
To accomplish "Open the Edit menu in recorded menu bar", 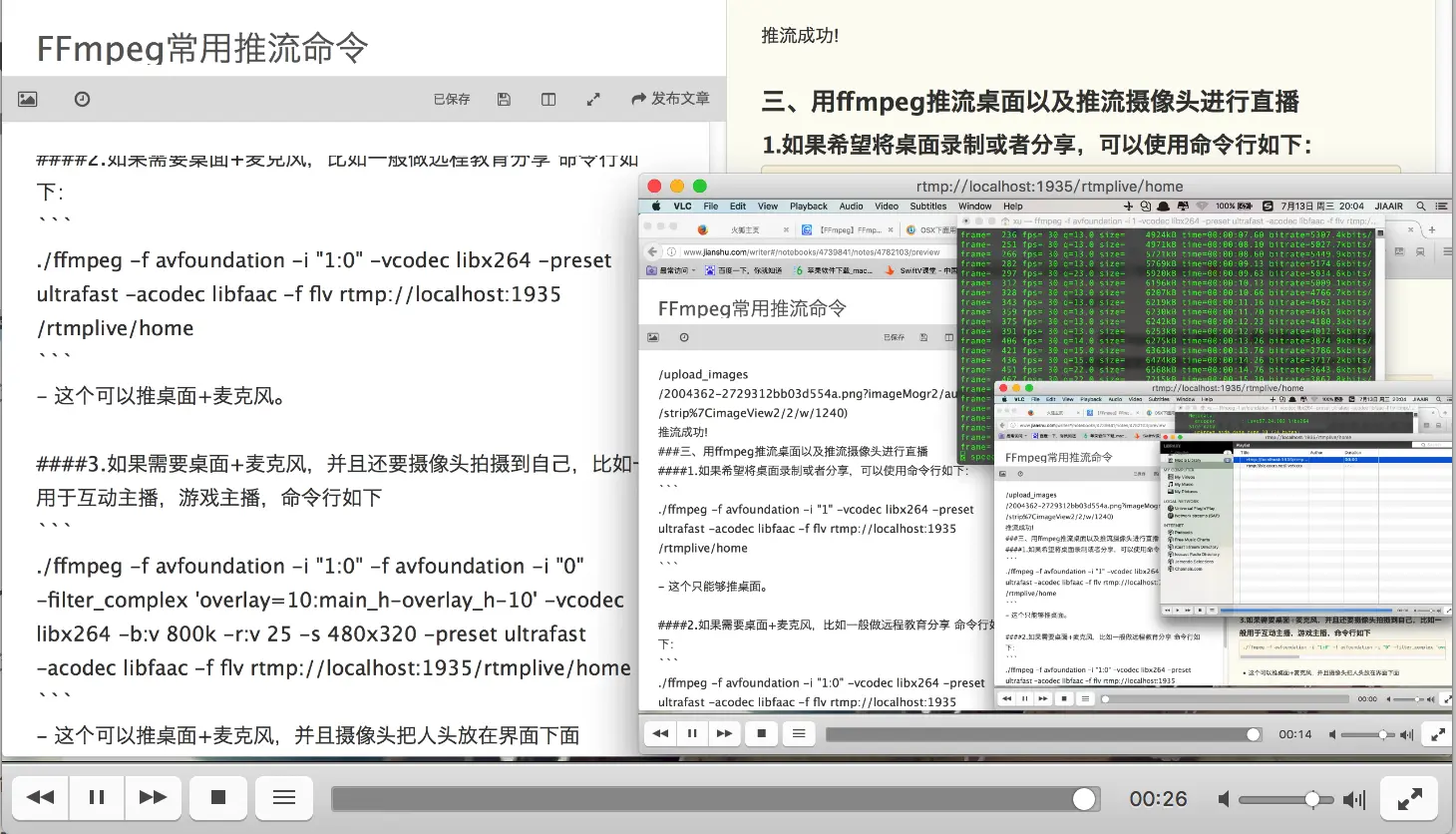I will [x=738, y=207].
